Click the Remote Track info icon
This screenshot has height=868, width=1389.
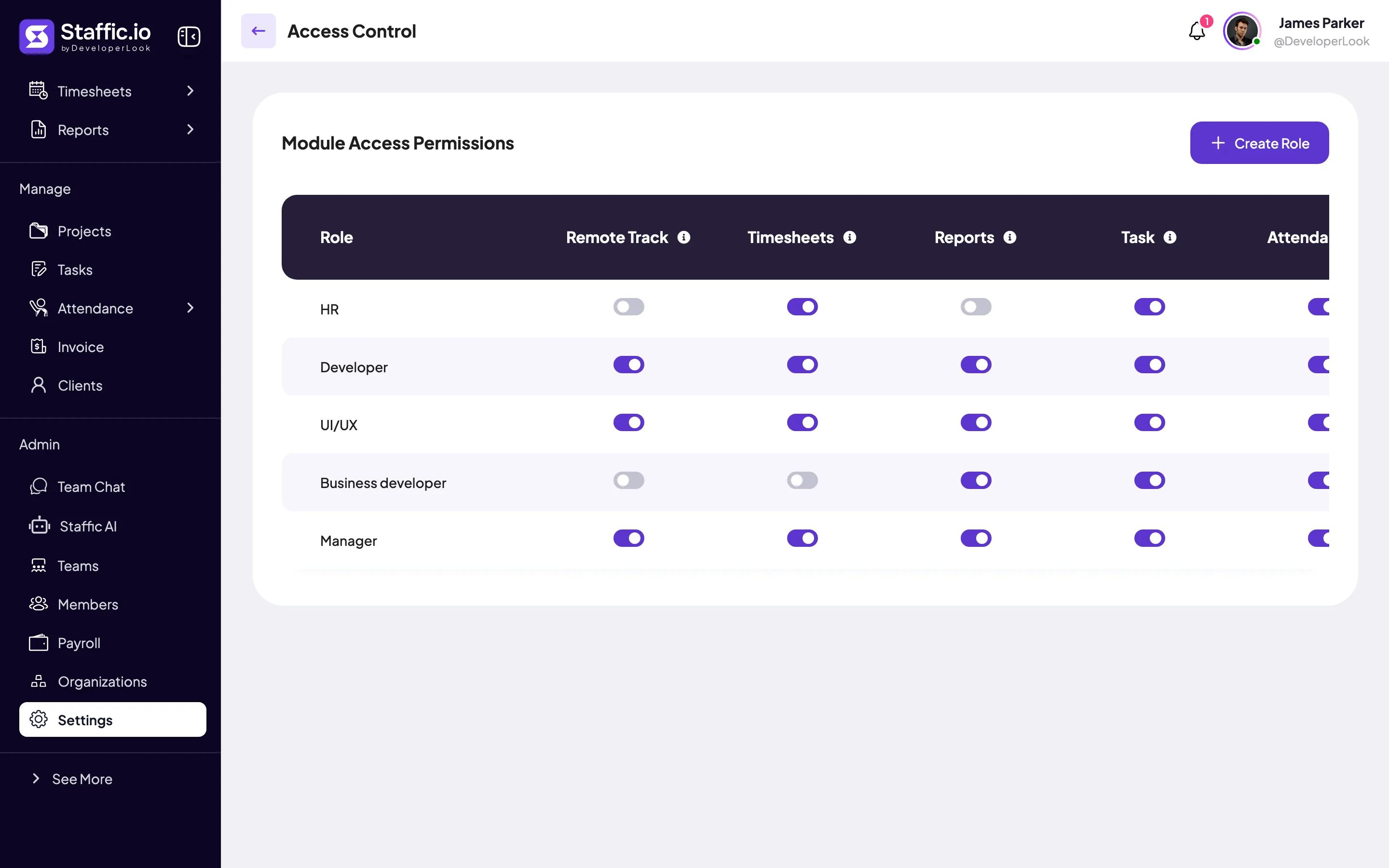[x=683, y=237]
